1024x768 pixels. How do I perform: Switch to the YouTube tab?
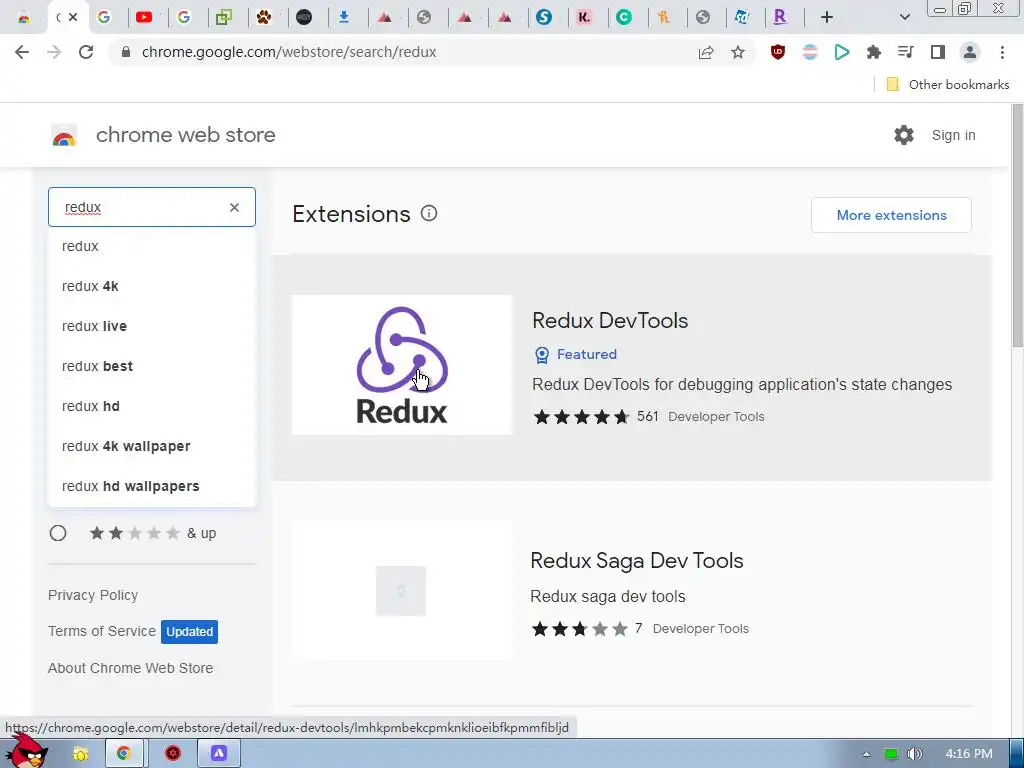[x=144, y=18]
